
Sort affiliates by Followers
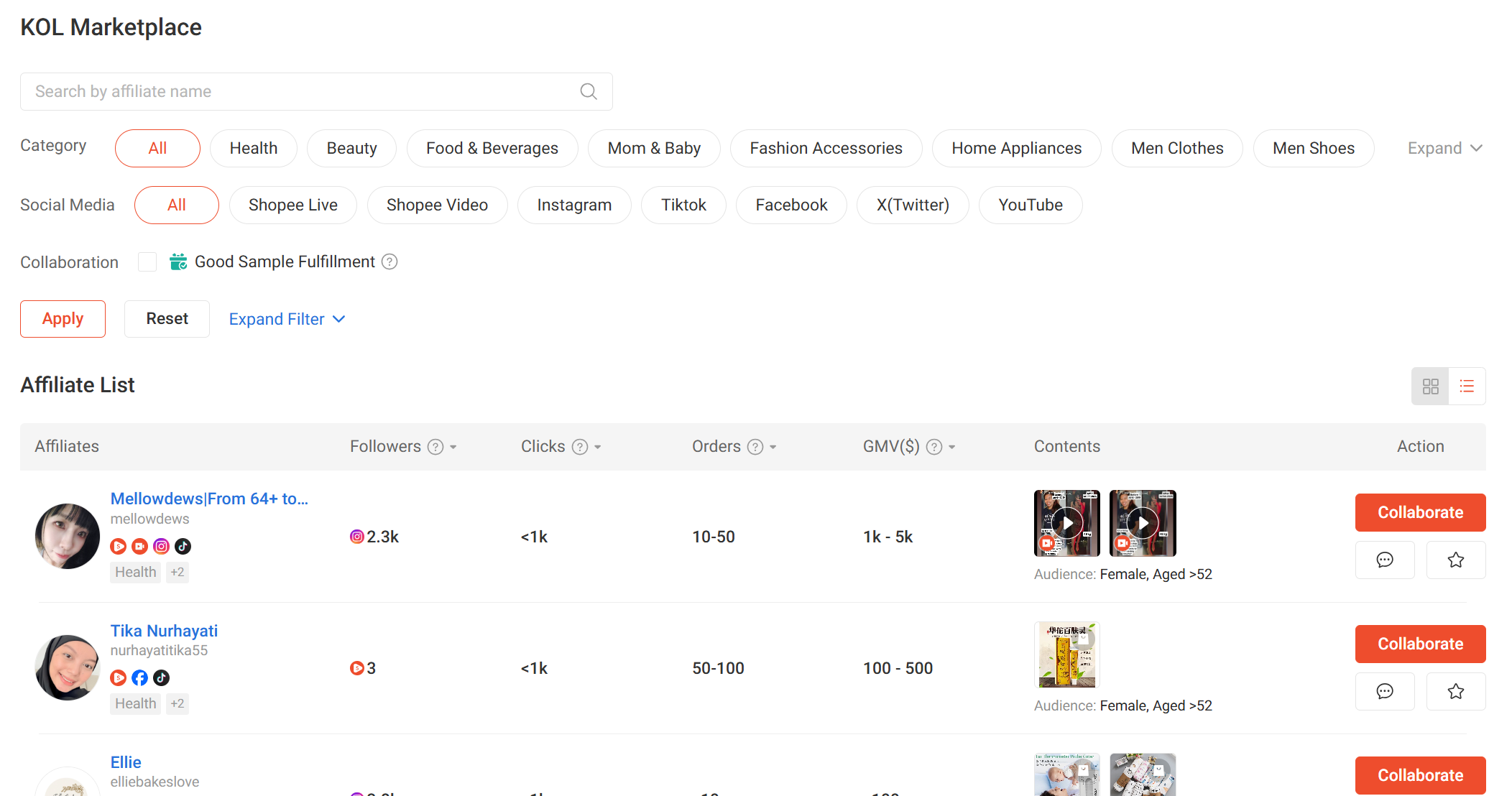coord(453,447)
